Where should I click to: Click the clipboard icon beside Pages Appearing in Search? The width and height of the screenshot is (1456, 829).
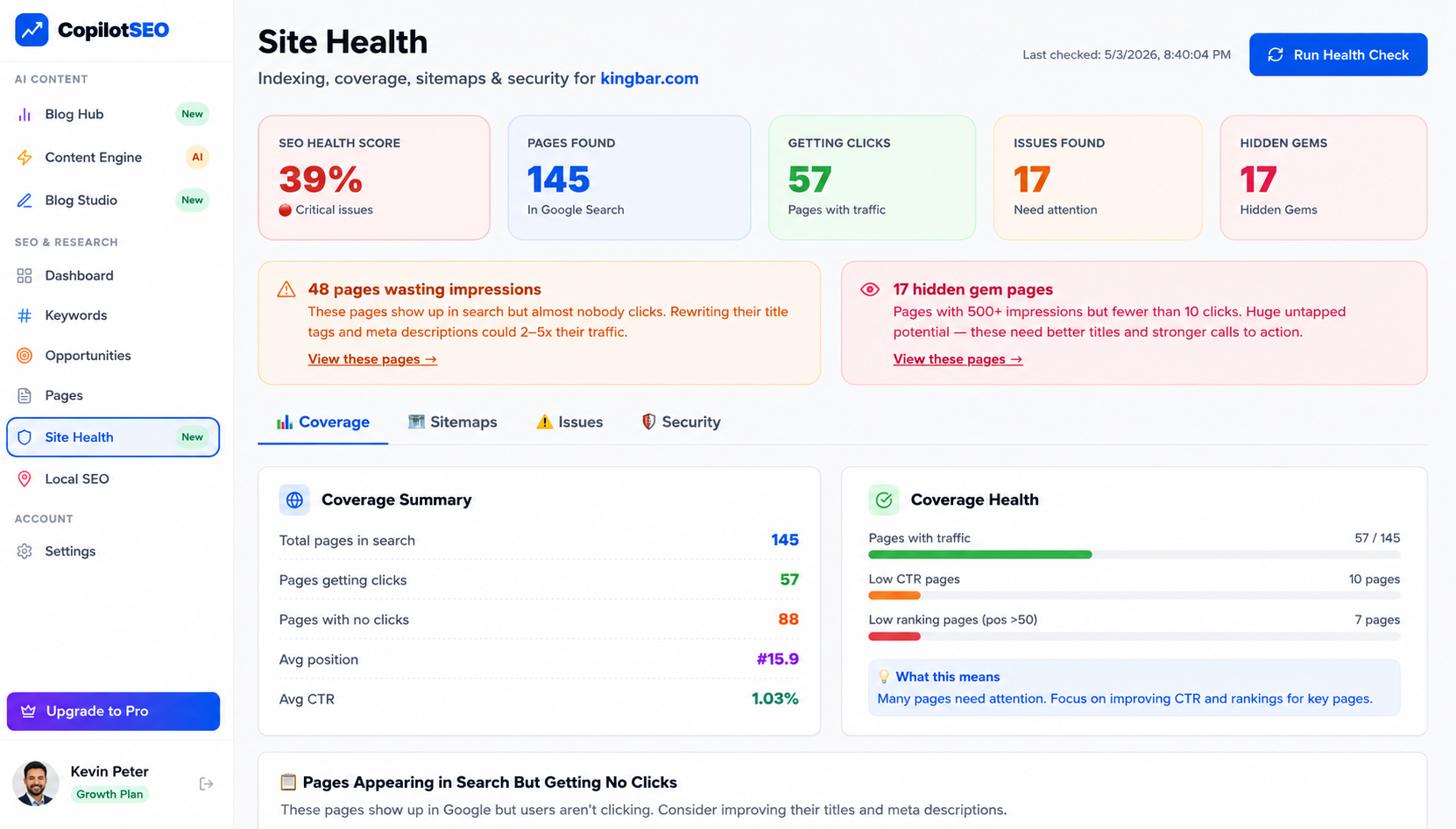click(288, 782)
